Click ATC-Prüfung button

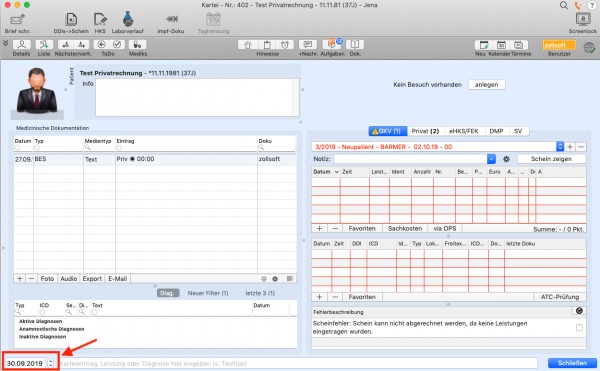tap(560, 297)
